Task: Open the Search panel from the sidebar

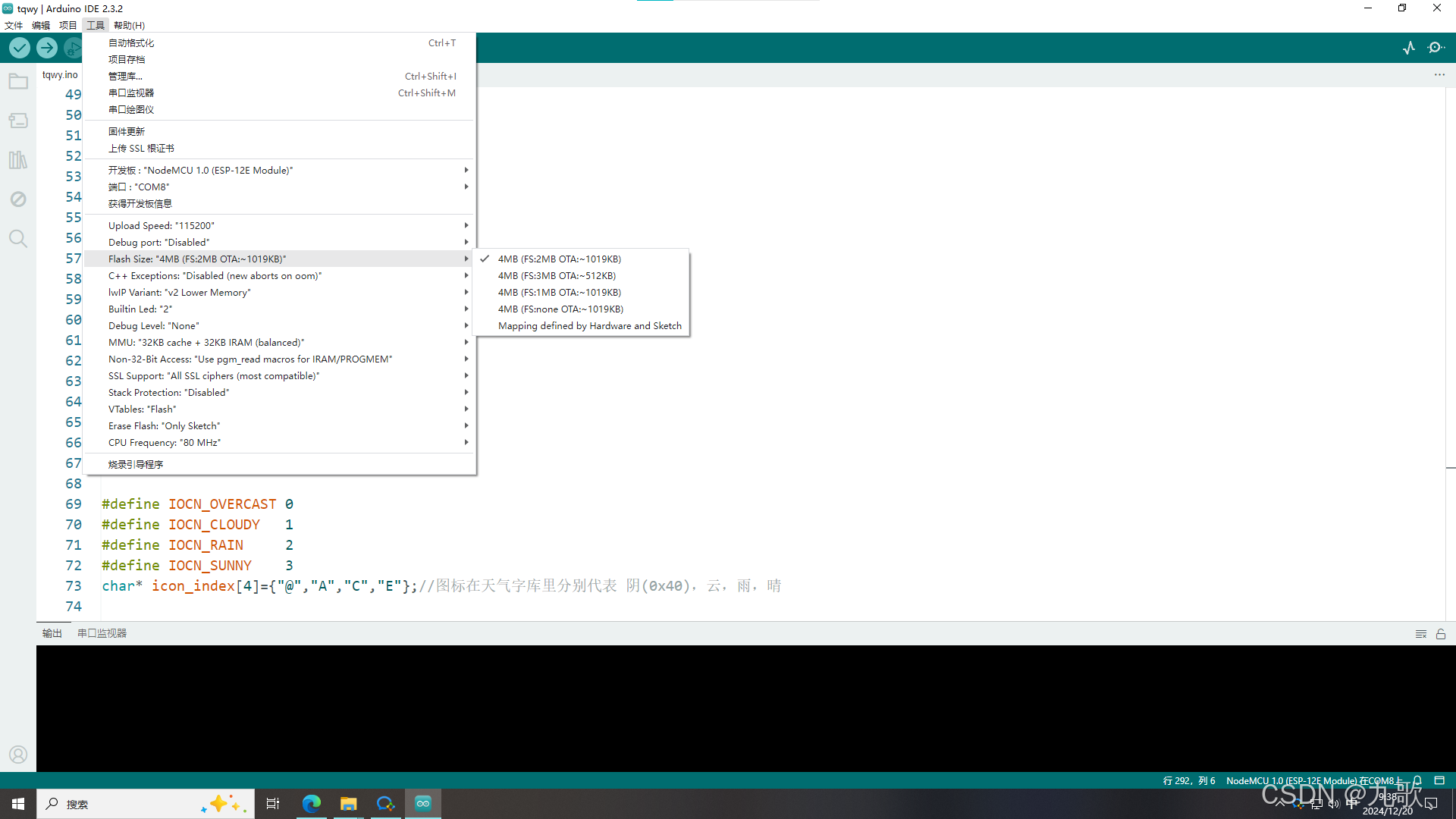Action: 17,238
